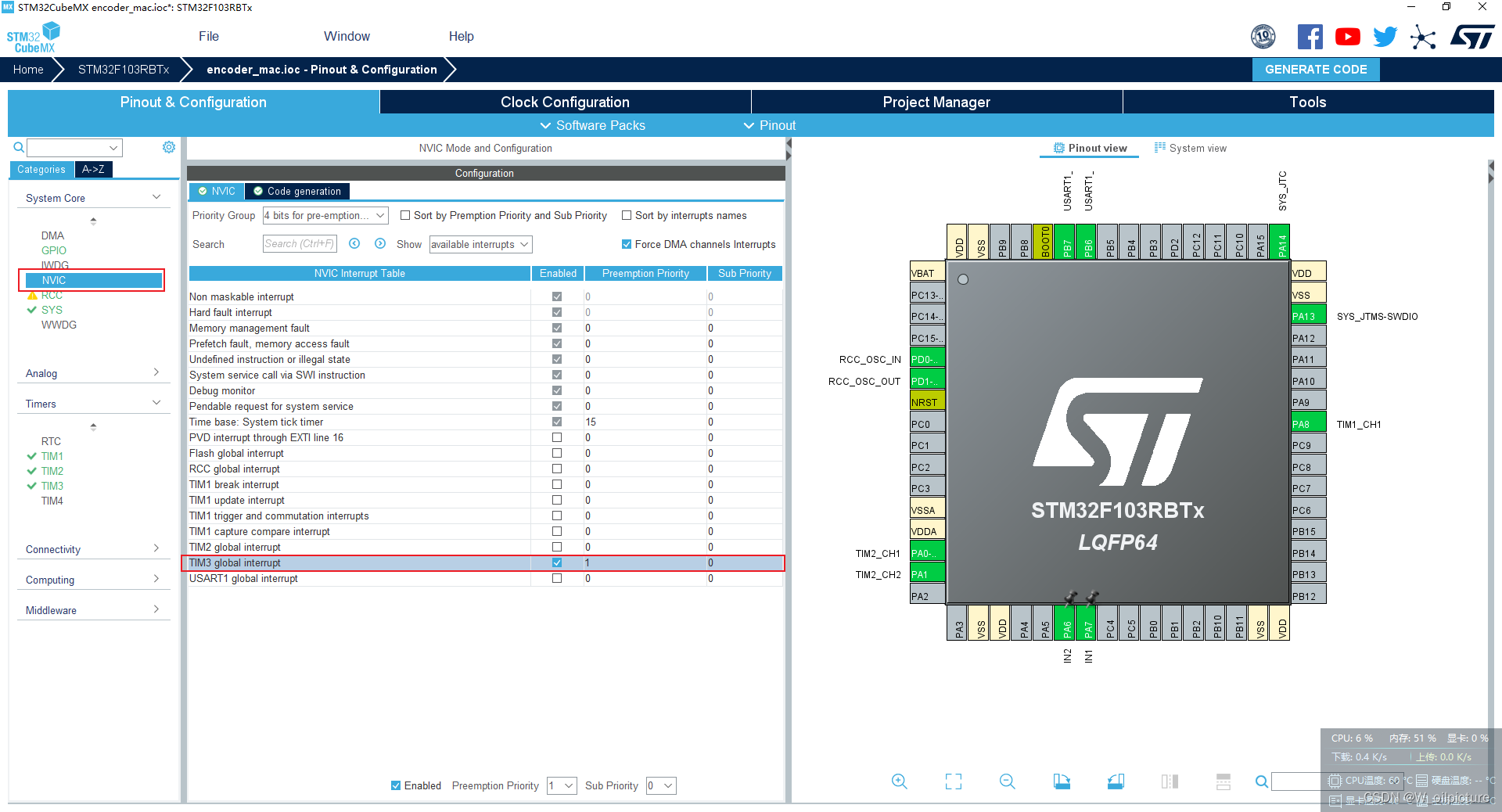Switch to System view
This screenshot has width=1502, height=812.
[1191, 148]
